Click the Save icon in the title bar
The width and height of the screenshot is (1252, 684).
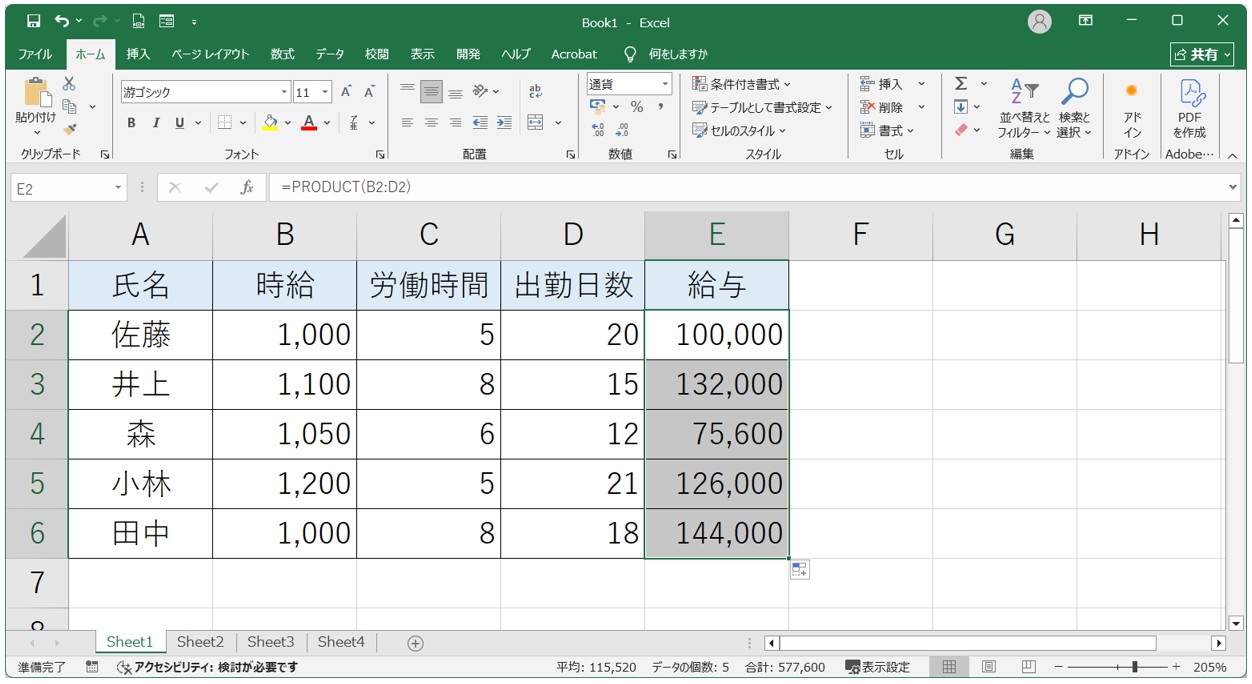33,21
